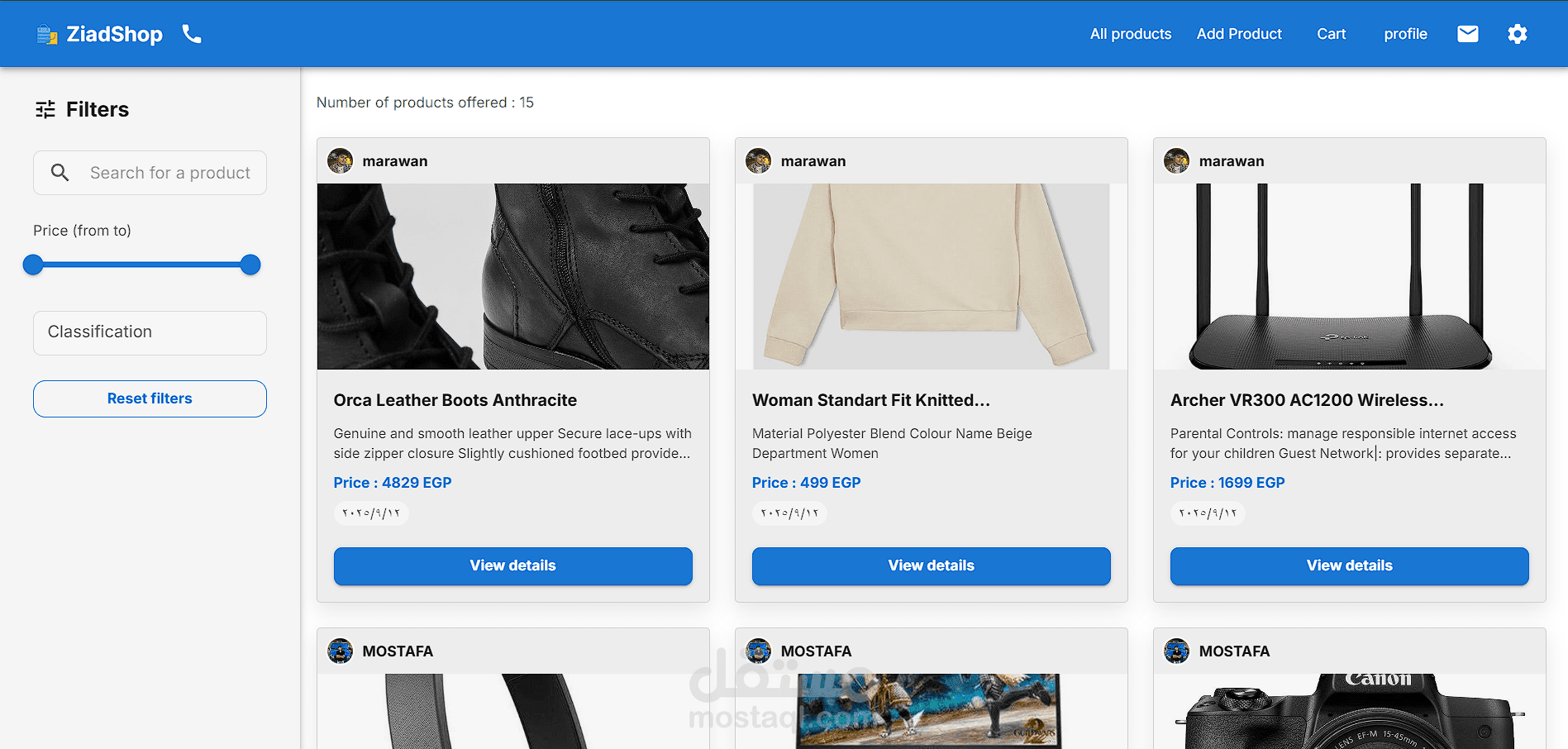Click the Filters tune icon
Viewport: 1568px width, 749px height.
(45, 109)
